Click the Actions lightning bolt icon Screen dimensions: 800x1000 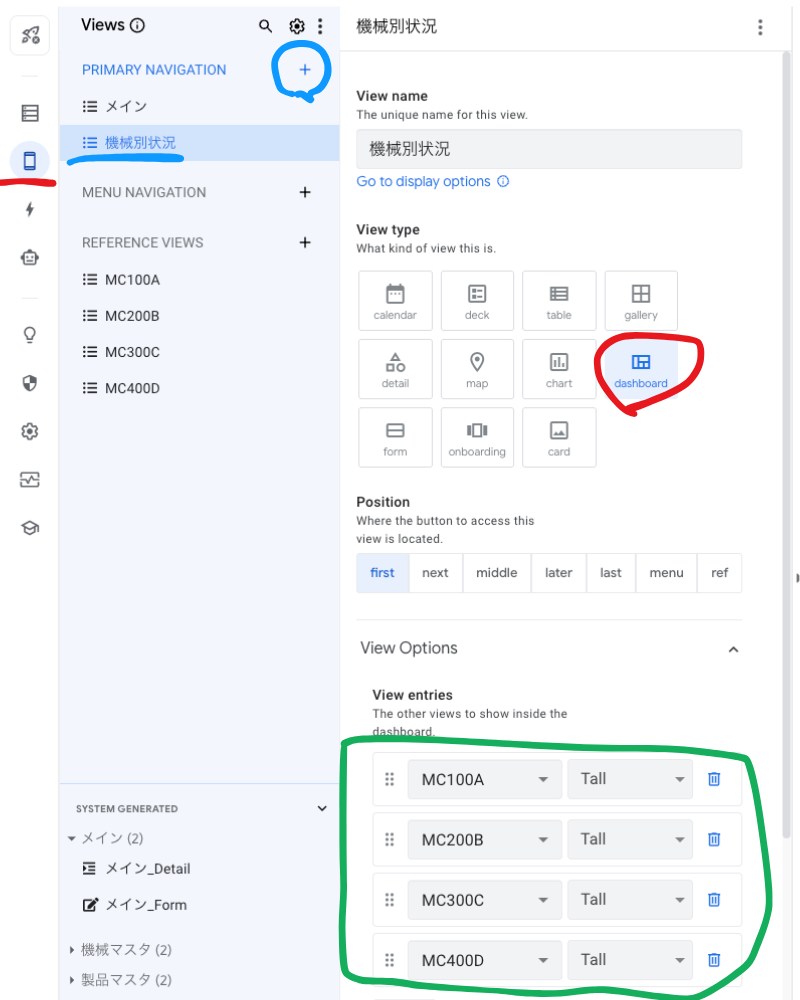(x=29, y=209)
